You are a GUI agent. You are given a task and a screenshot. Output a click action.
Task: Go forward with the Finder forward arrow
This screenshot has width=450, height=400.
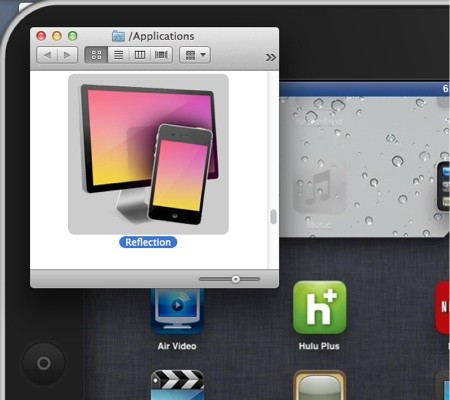click(x=68, y=55)
